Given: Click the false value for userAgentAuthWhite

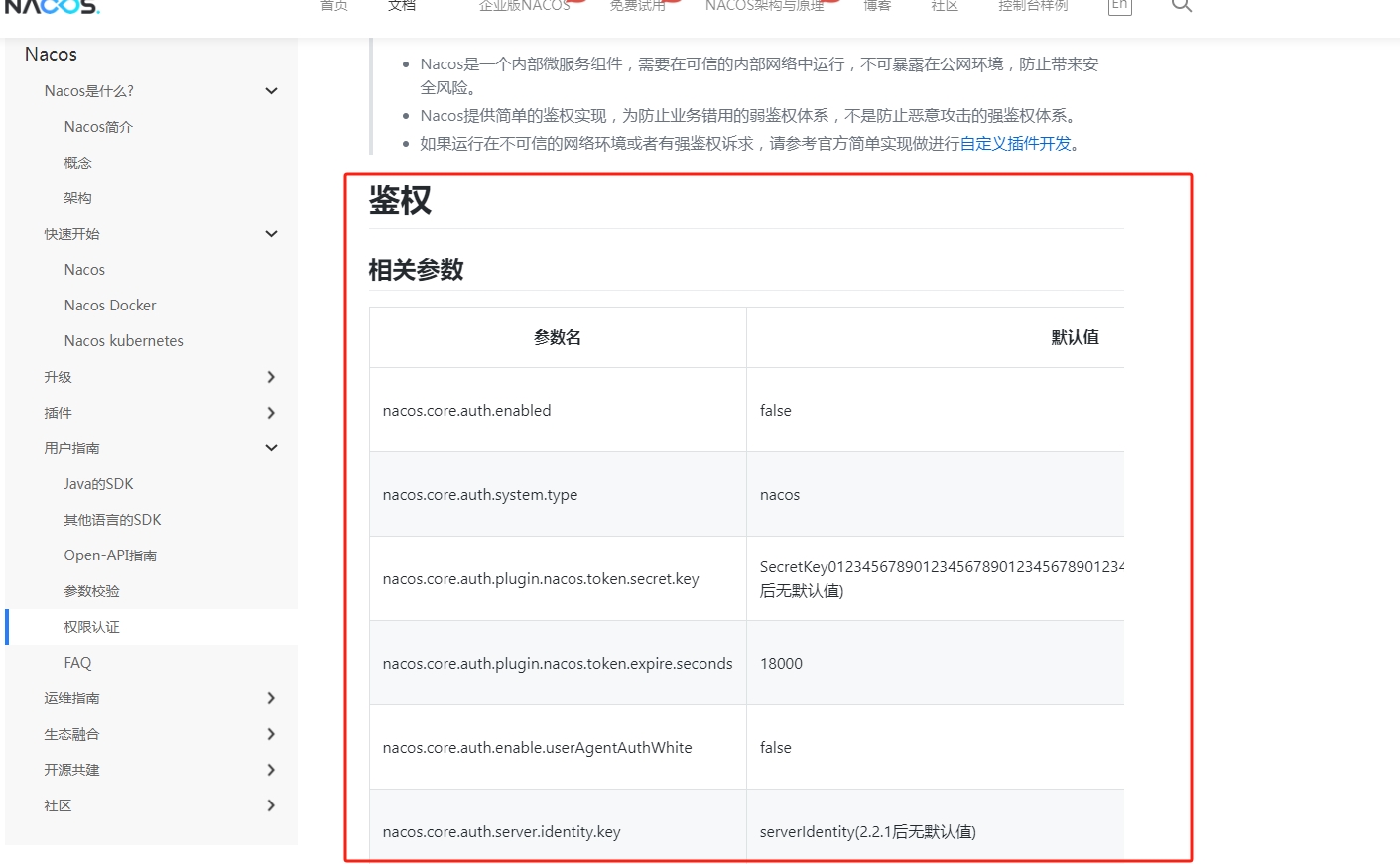Looking at the screenshot, I should 936,747.
